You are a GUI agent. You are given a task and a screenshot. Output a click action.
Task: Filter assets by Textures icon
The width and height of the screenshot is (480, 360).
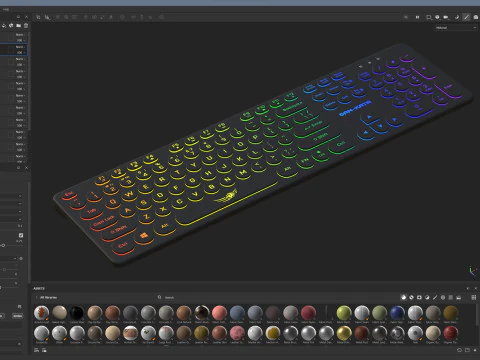[x=451, y=297]
